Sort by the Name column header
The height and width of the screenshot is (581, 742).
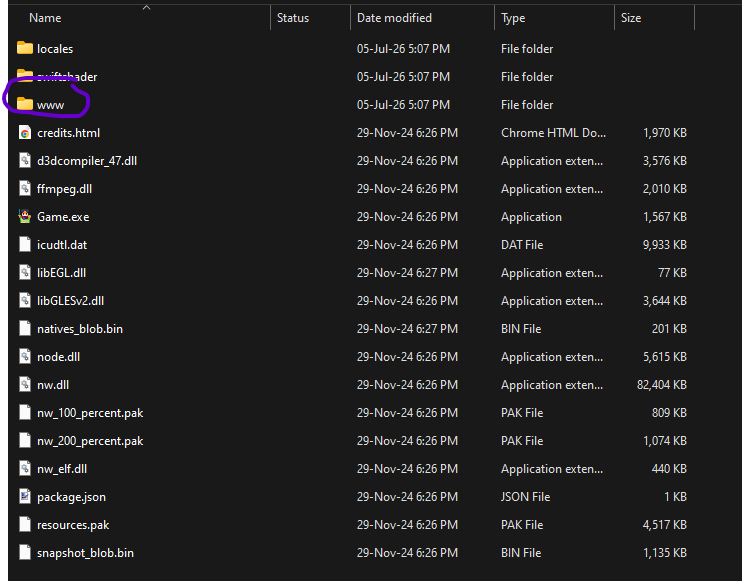45,18
